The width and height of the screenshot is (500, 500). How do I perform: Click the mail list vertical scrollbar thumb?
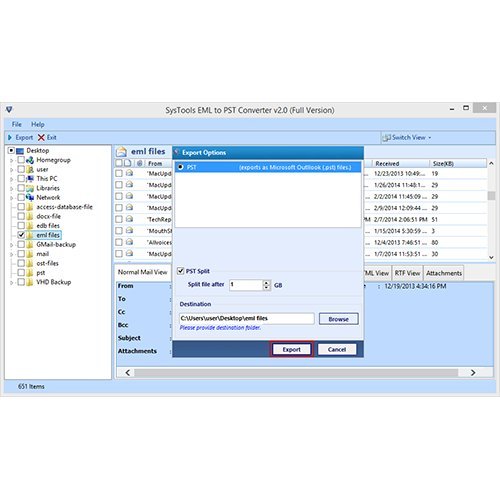[491, 195]
